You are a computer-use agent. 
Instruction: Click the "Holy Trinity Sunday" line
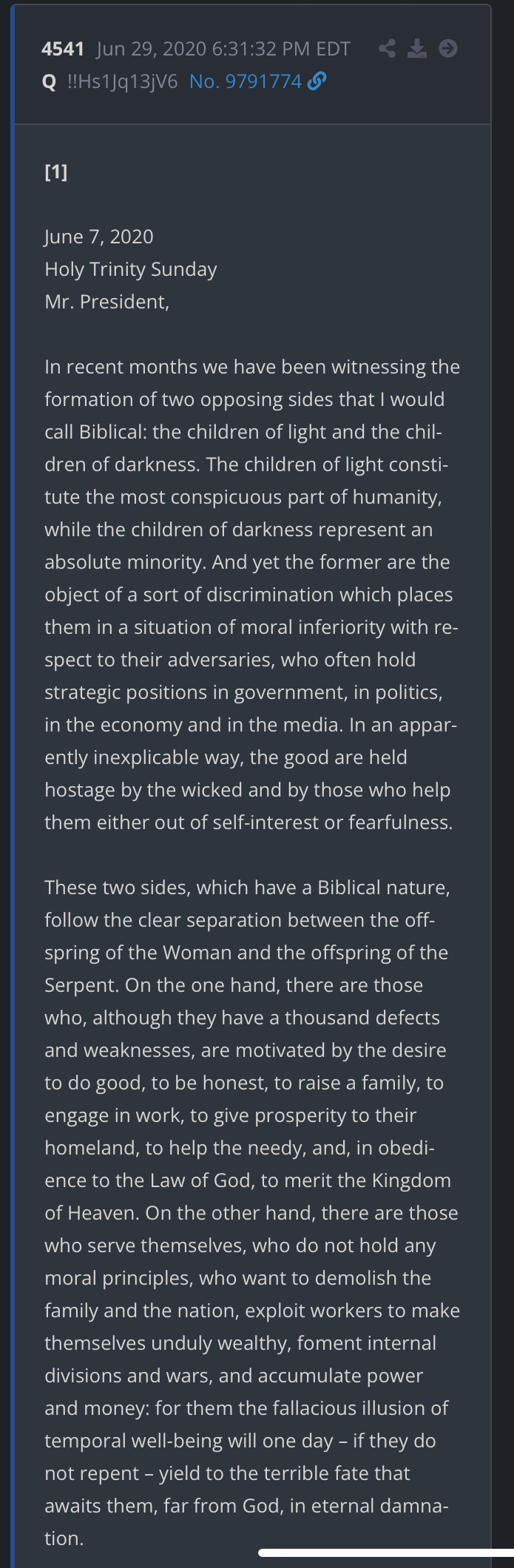(x=131, y=269)
